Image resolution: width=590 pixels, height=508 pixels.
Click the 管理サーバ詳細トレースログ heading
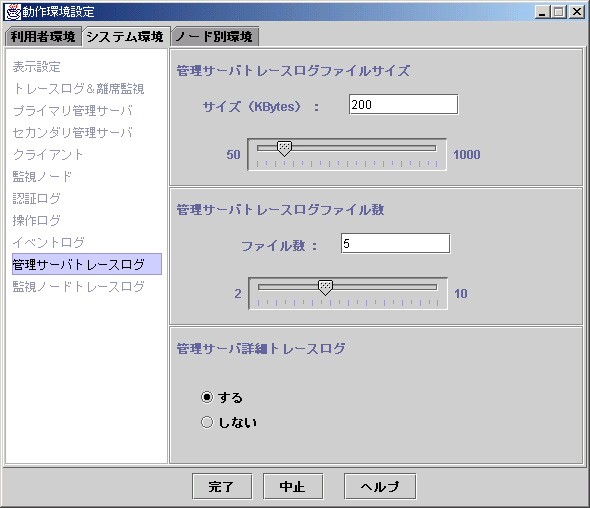261,348
